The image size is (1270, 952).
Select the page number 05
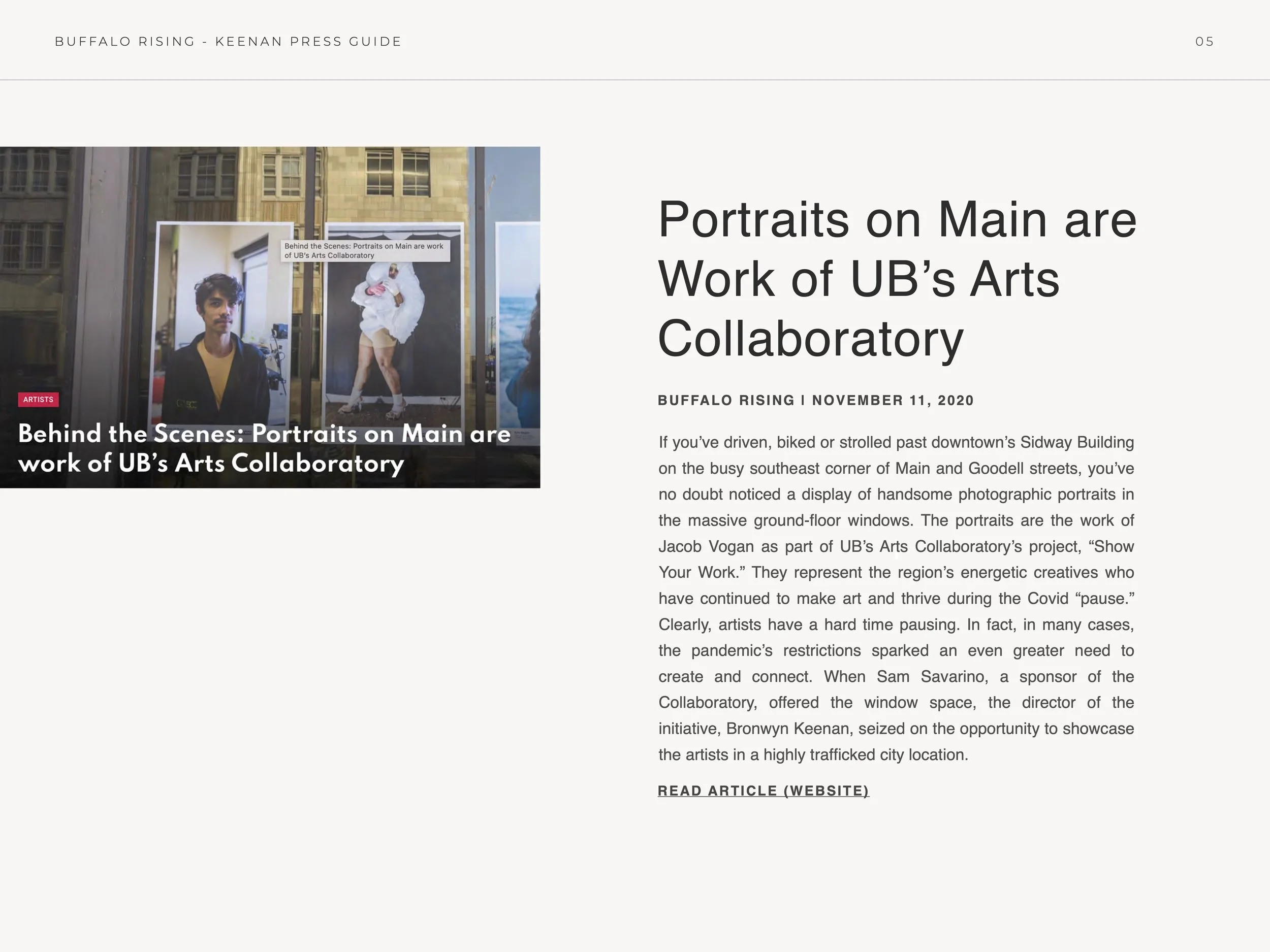pos(1204,41)
